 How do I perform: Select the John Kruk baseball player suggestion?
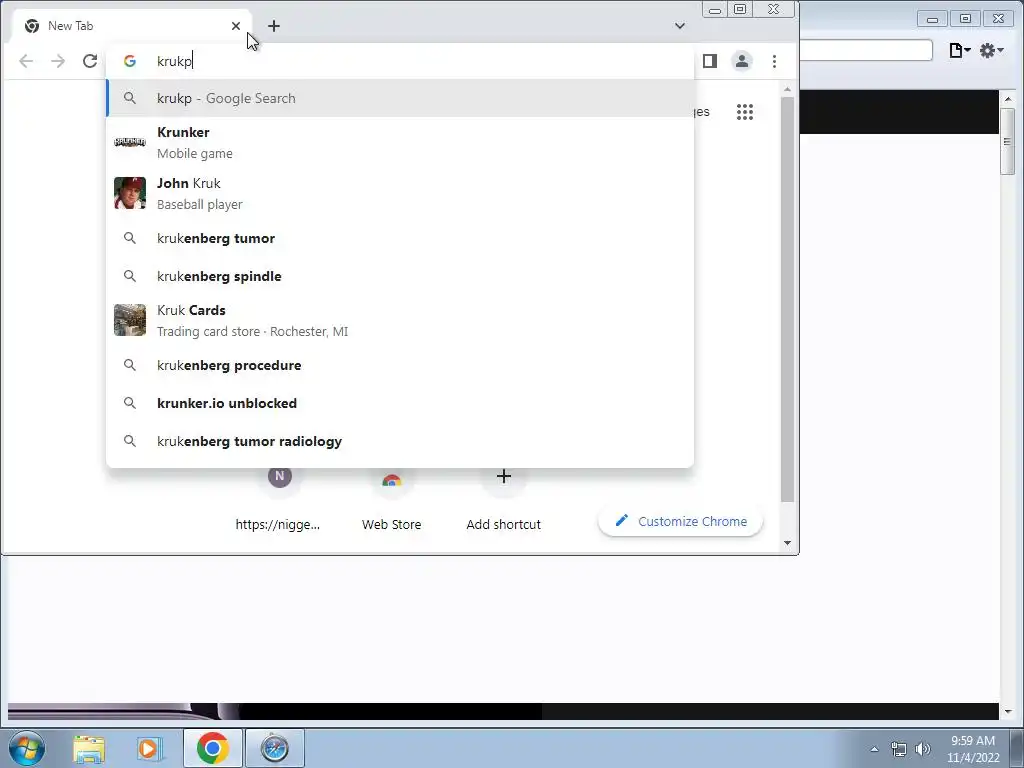pos(400,193)
